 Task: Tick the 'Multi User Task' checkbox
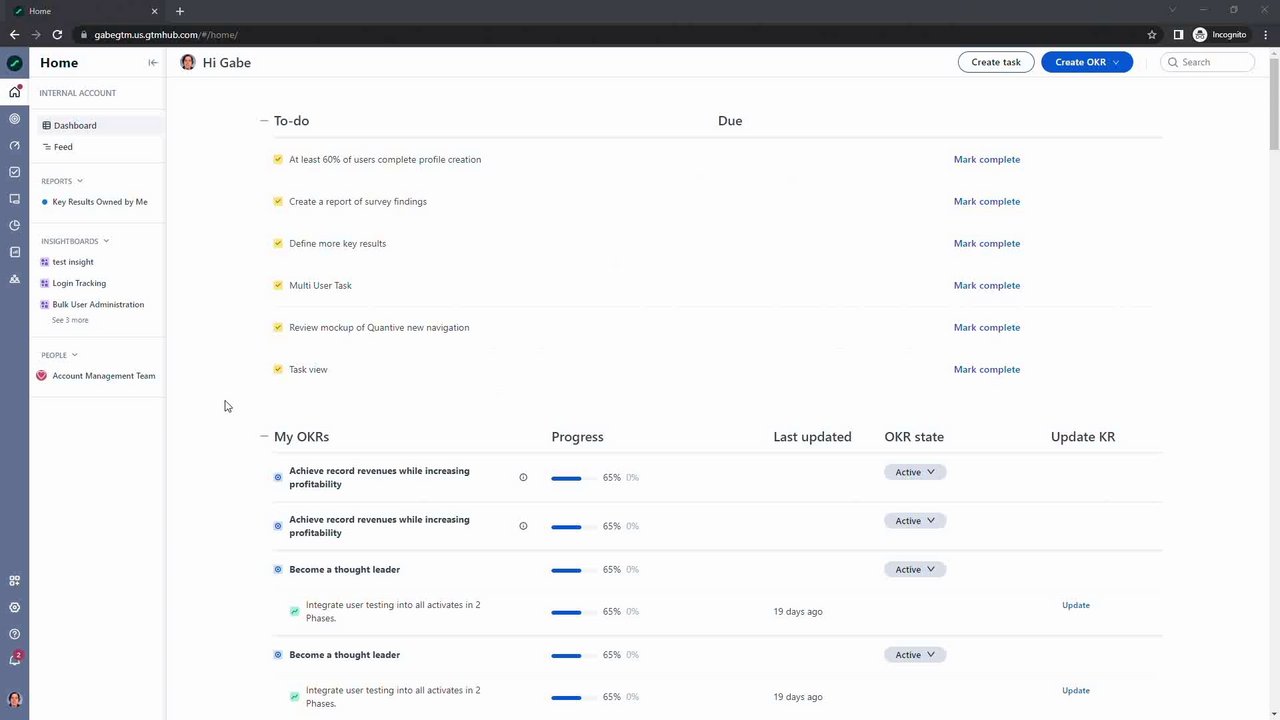(x=278, y=285)
